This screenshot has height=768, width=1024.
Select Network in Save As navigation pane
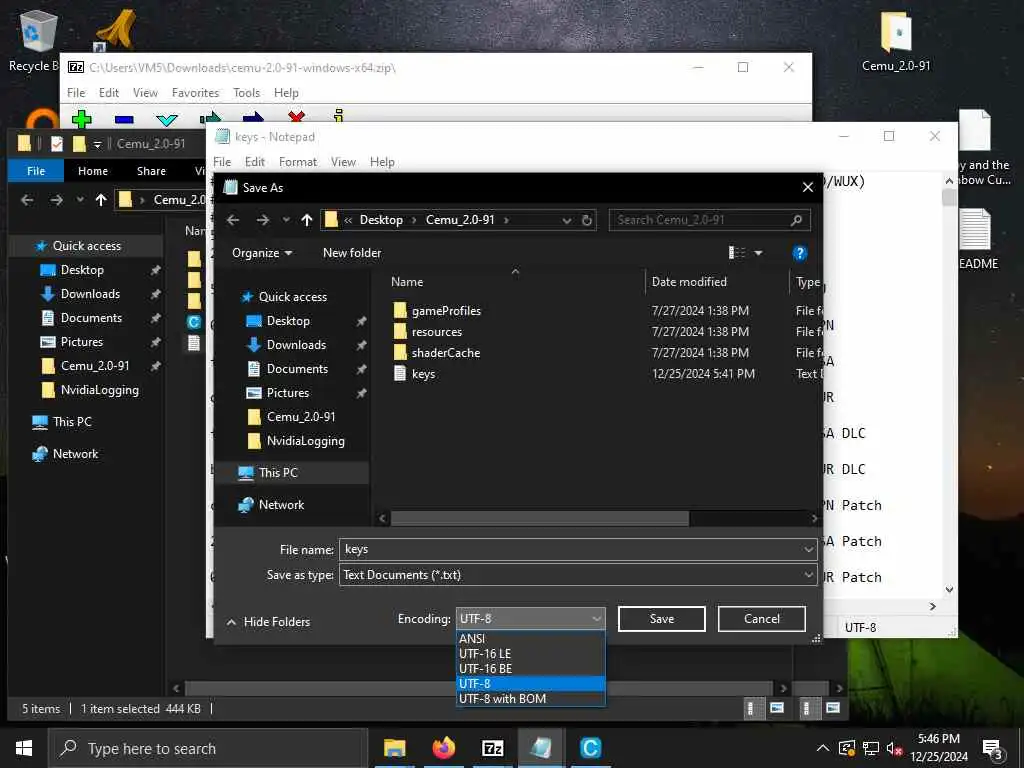tap(281, 505)
